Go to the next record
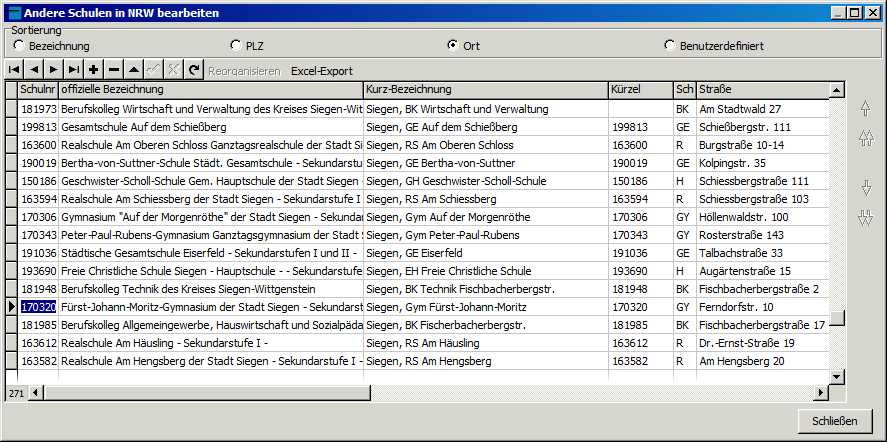This screenshot has width=887, height=442. 54,71
